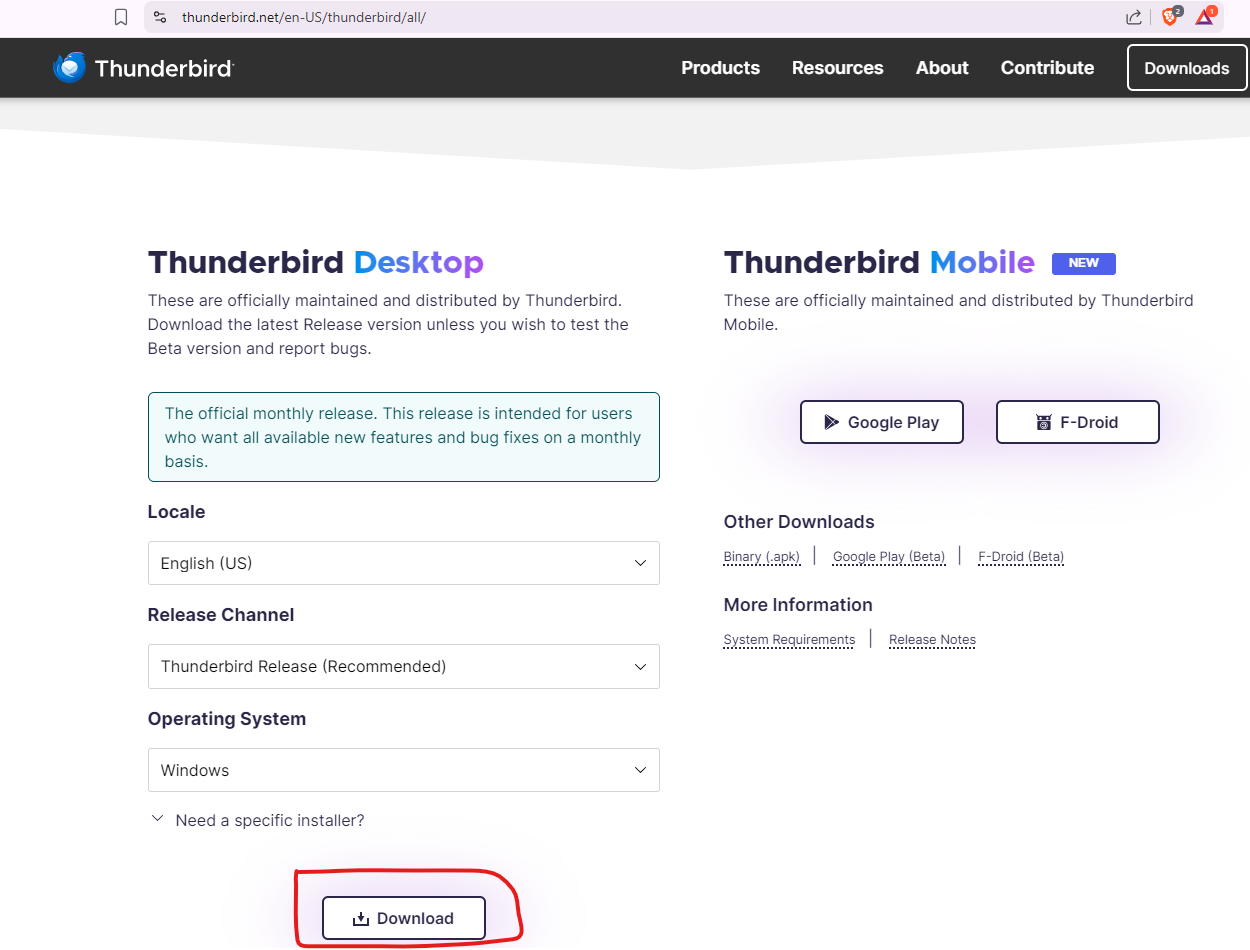Screen dimensions: 1250x950
Task: Click the Brave Rewards triangle icon
Action: tap(1205, 17)
